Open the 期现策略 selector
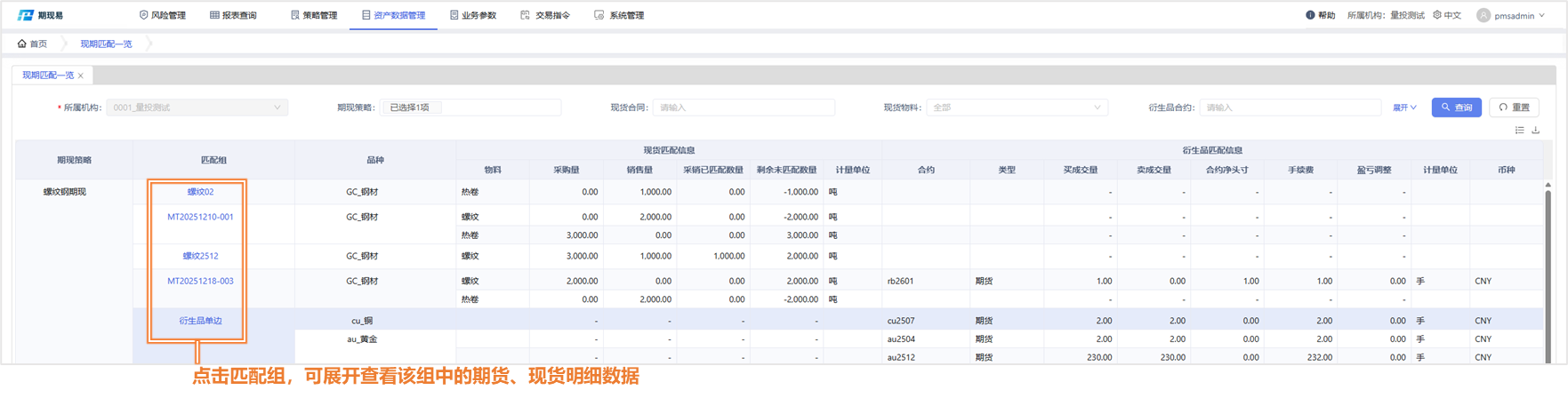The width and height of the screenshot is (1568, 398). pyautogui.click(x=471, y=107)
